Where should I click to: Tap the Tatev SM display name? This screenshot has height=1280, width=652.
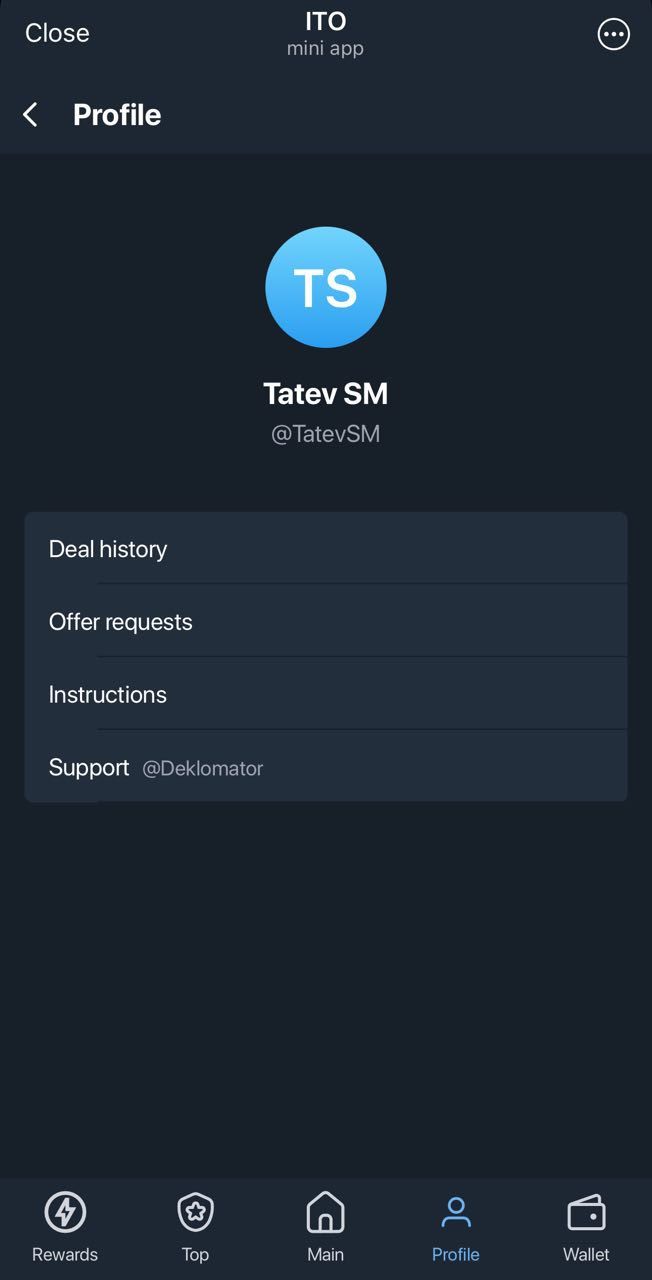pyautogui.click(x=325, y=393)
